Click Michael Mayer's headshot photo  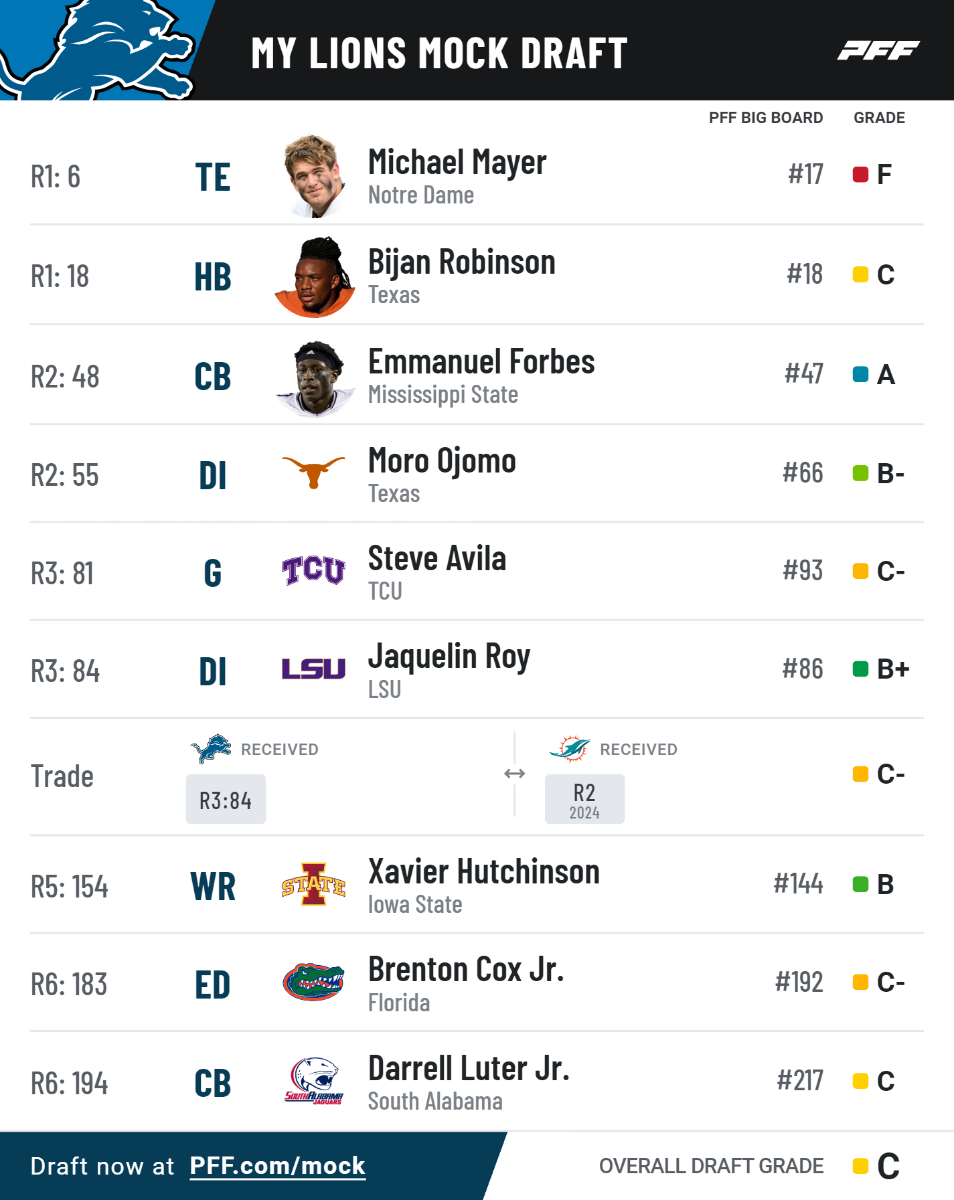[313, 176]
